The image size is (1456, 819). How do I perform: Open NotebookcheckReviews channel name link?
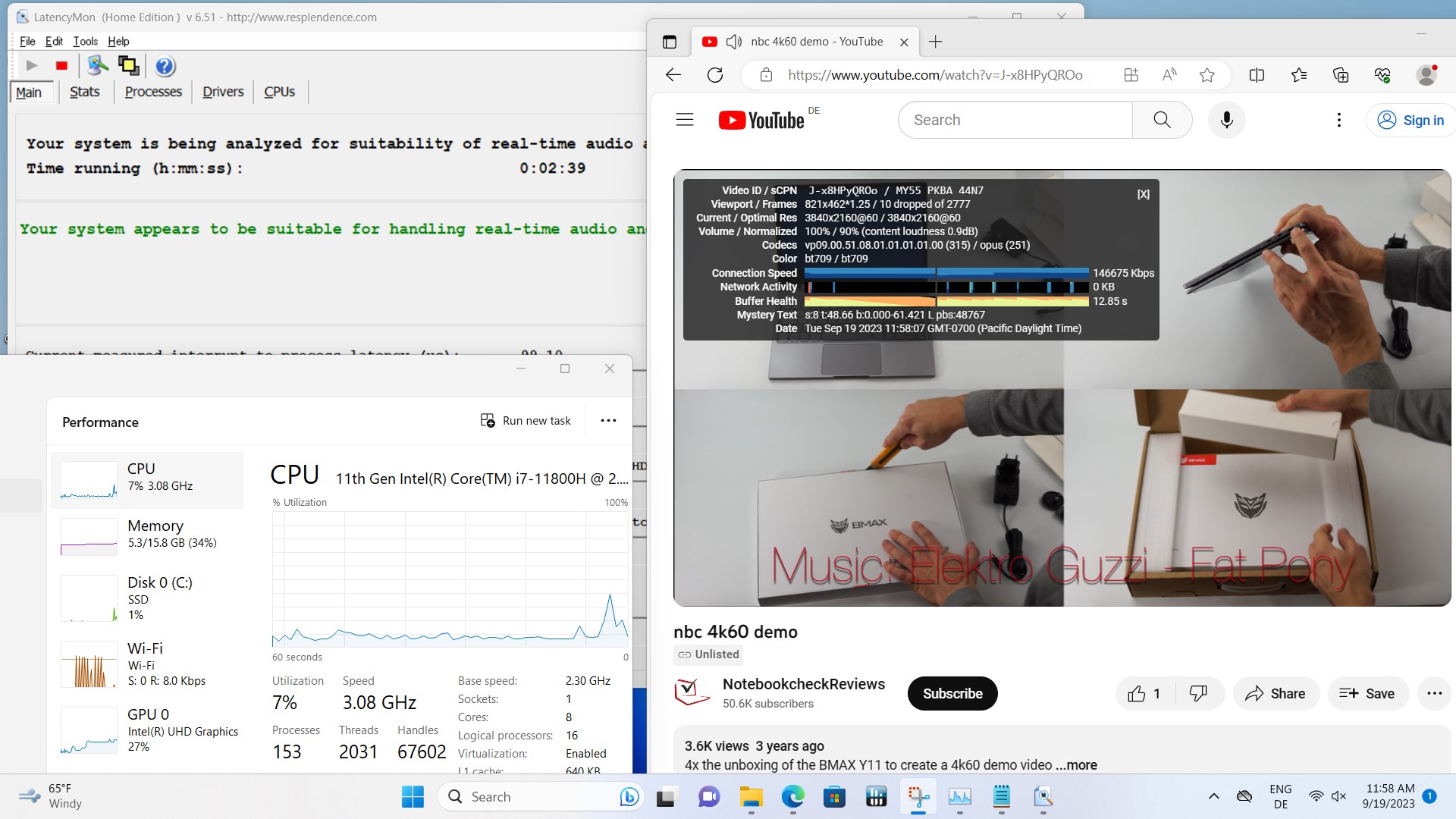coord(804,684)
